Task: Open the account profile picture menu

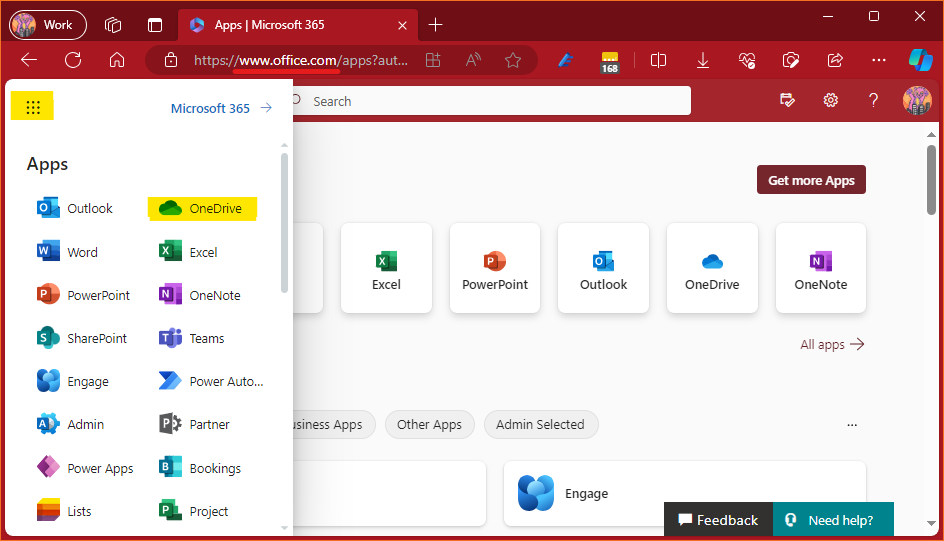Action: coord(917,100)
